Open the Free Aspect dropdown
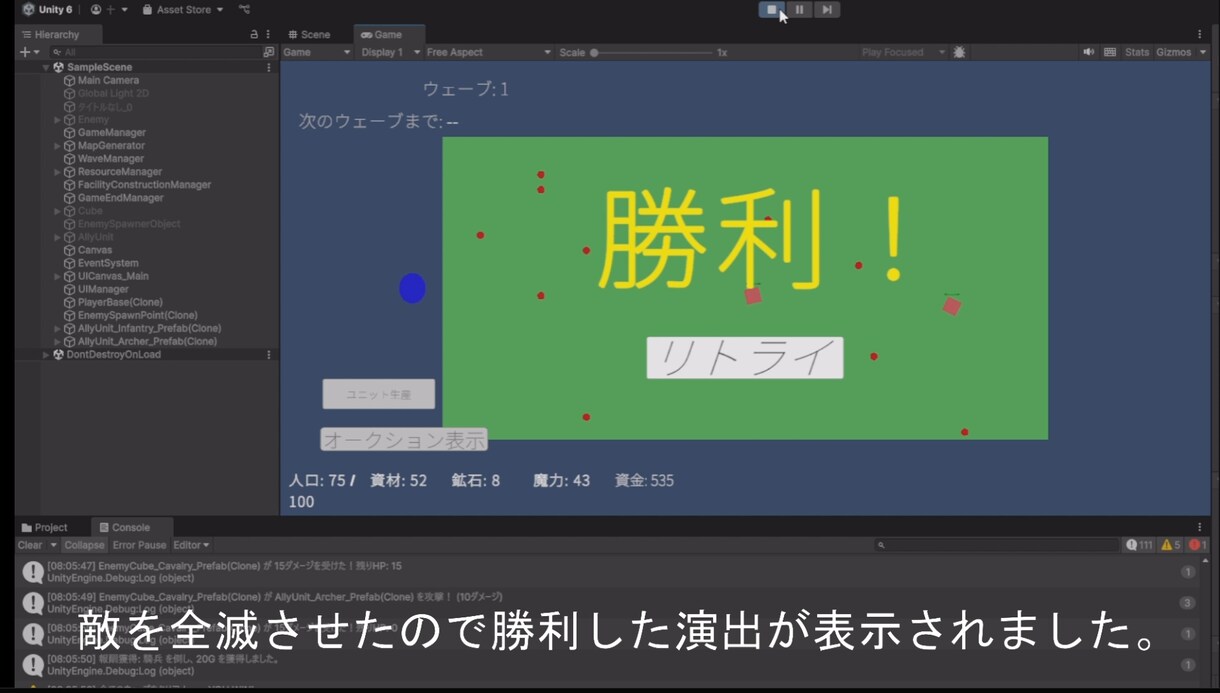The height and width of the screenshot is (693, 1220). pos(489,52)
